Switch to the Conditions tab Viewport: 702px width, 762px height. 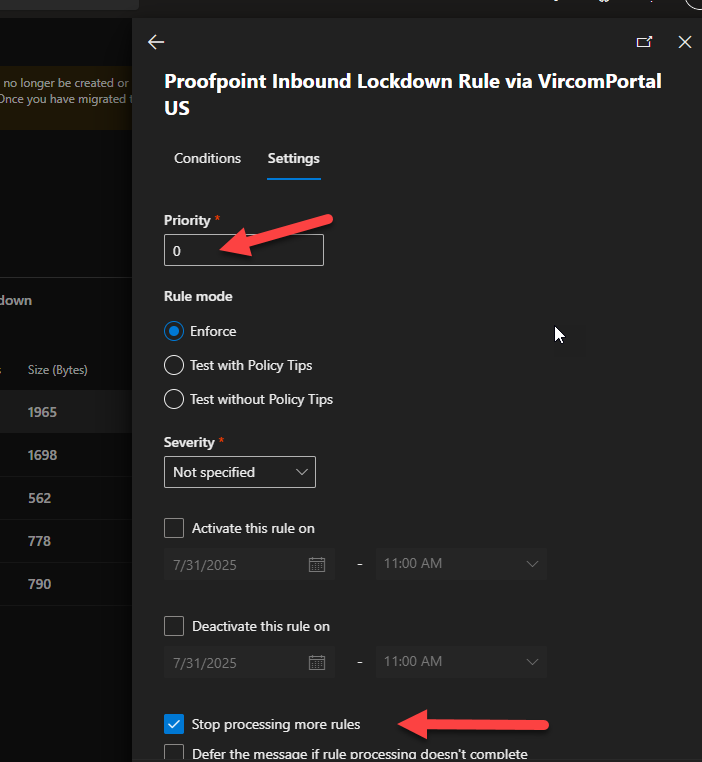click(x=207, y=158)
